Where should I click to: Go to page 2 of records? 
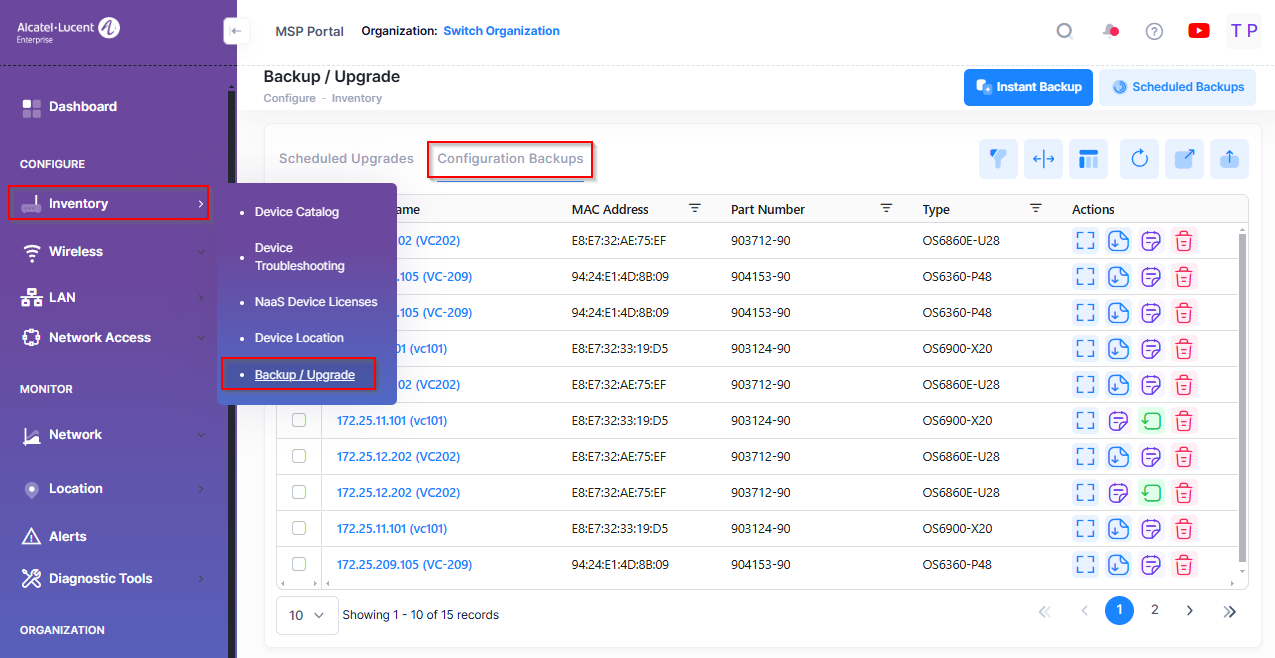tap(1154, 610)
